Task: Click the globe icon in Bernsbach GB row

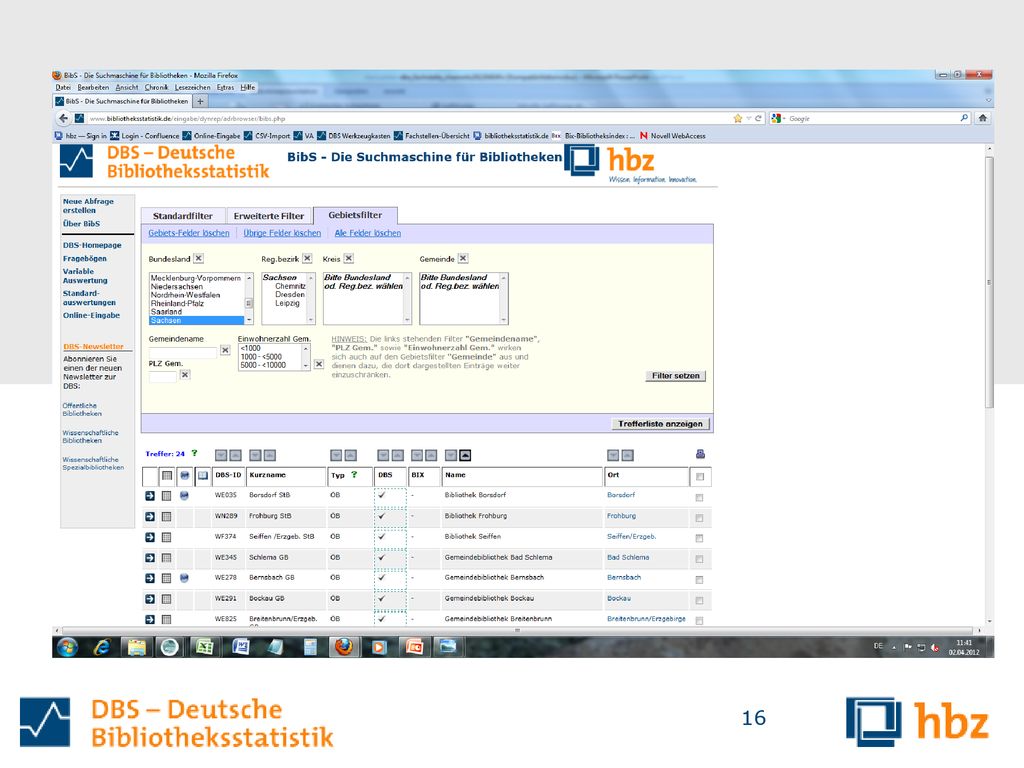Action: coord(184,578)
